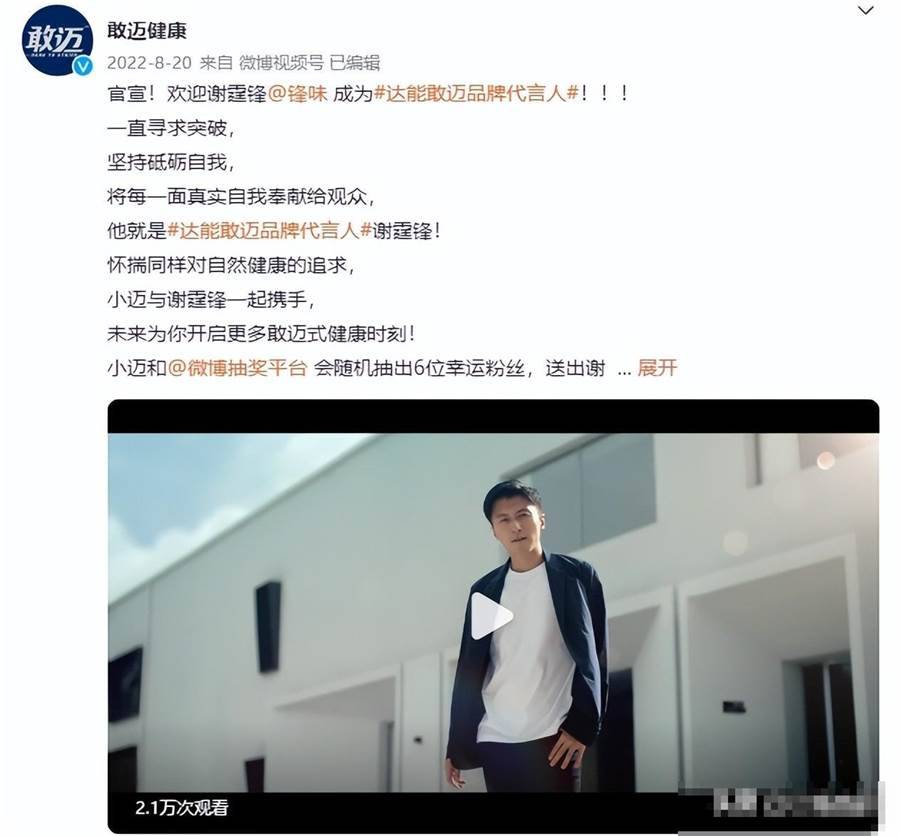Screen dimensions: 900x836
Task: Click the 已编辑 edited label
Action: point(355,63)
